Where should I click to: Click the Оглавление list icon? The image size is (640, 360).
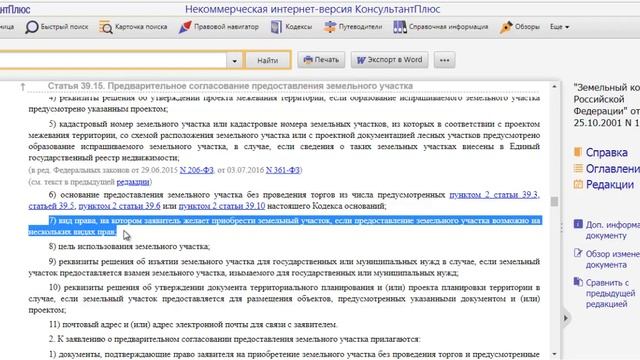(578, 168)
